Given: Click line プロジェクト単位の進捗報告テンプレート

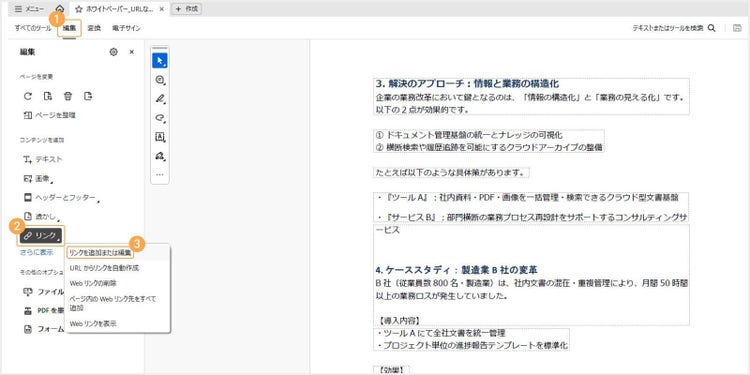Looking at the screenshot, I should click(x=472, y=345).
